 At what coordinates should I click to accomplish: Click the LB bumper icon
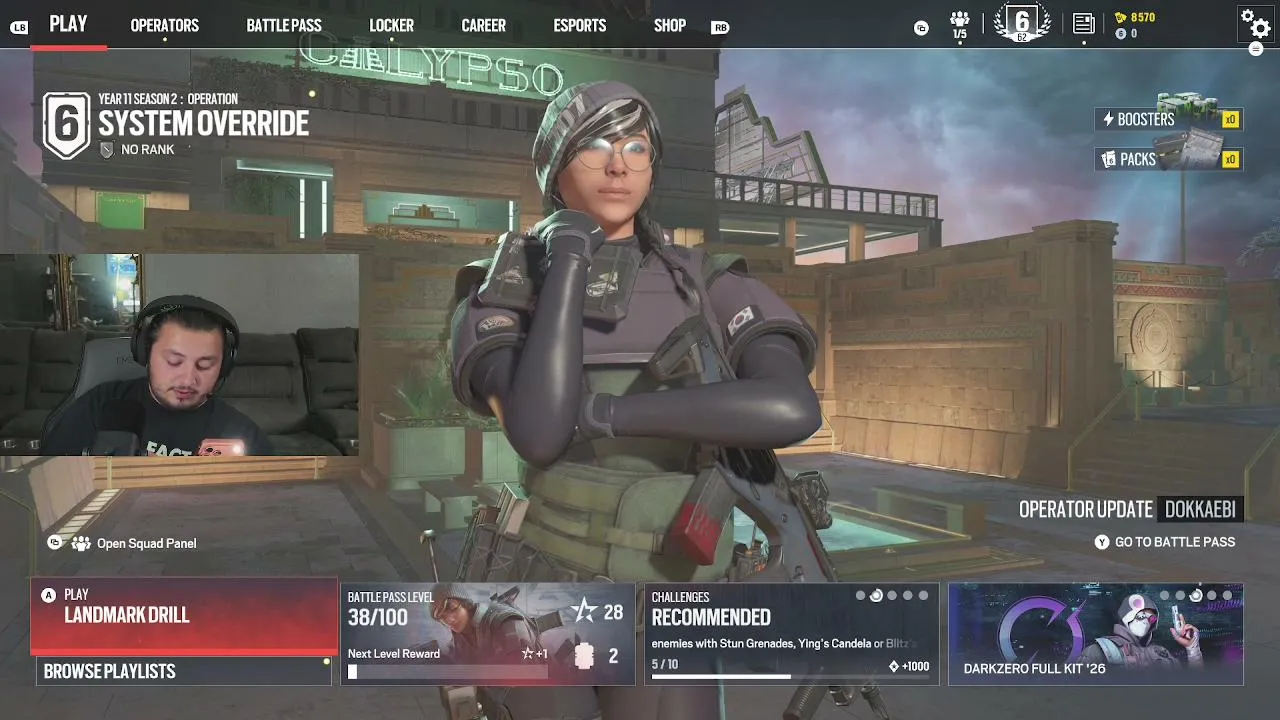coord(19,27)
